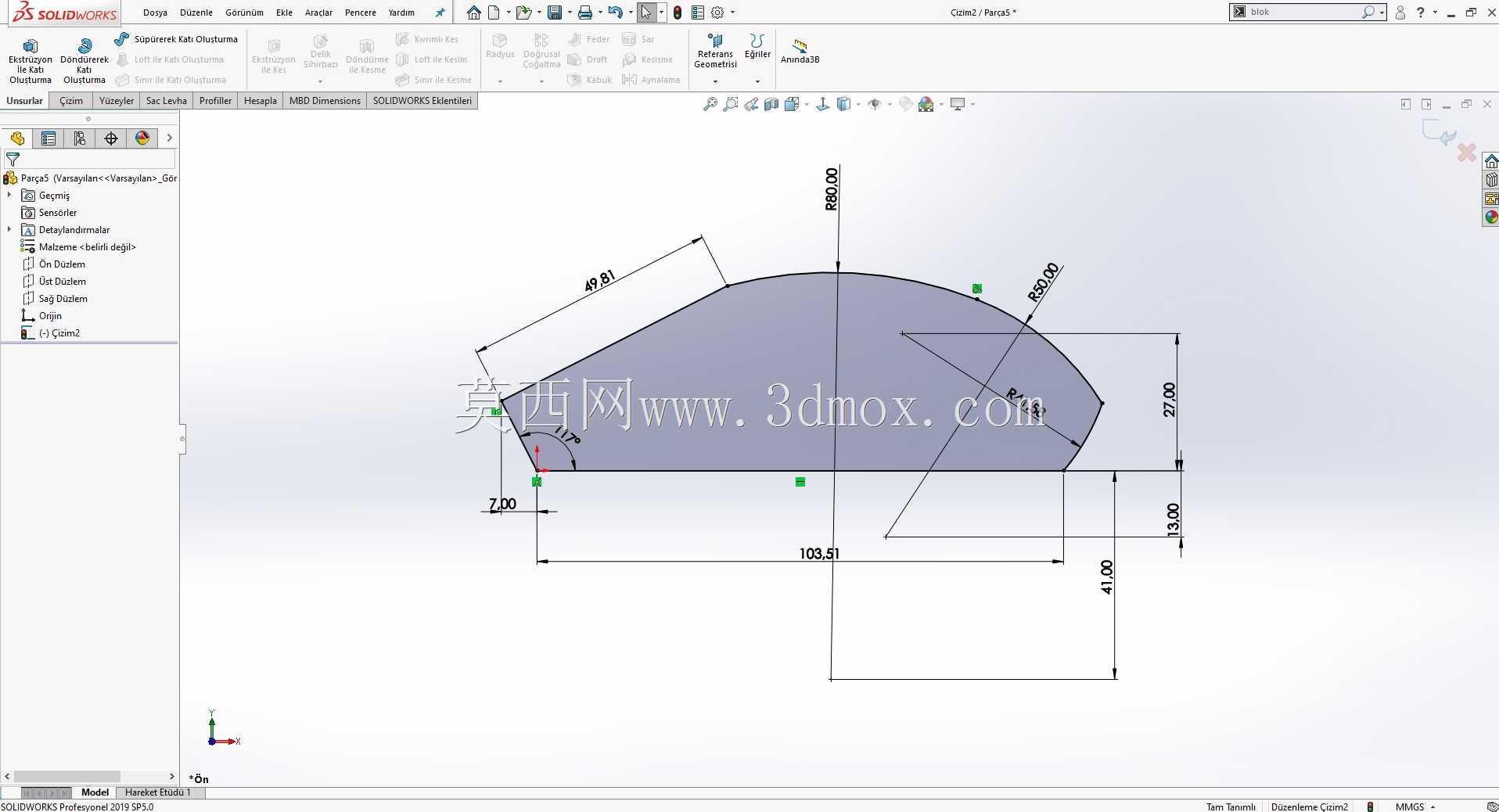Switch to Sac Levha tab
The height and width of the screenshot is (812, 1499).
pos(167,101)
